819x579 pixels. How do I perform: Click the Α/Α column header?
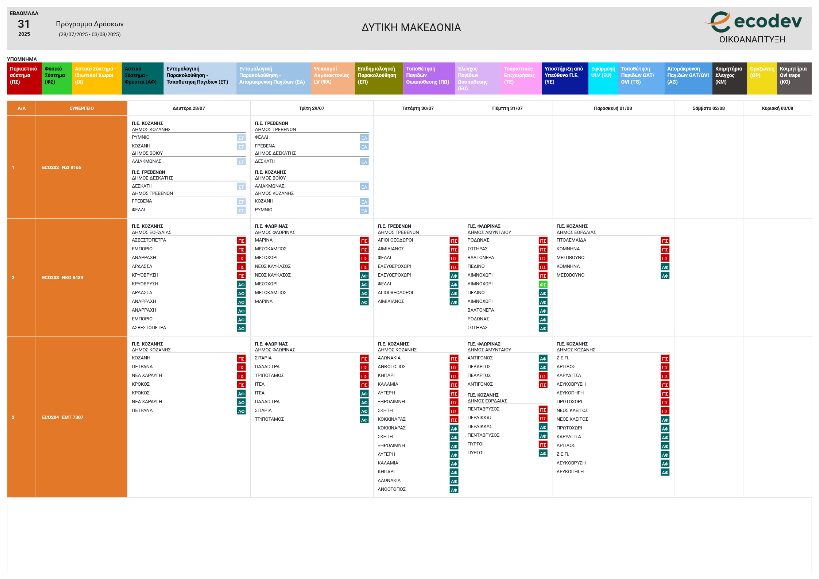pyautogui.click(x=21, y=109)
